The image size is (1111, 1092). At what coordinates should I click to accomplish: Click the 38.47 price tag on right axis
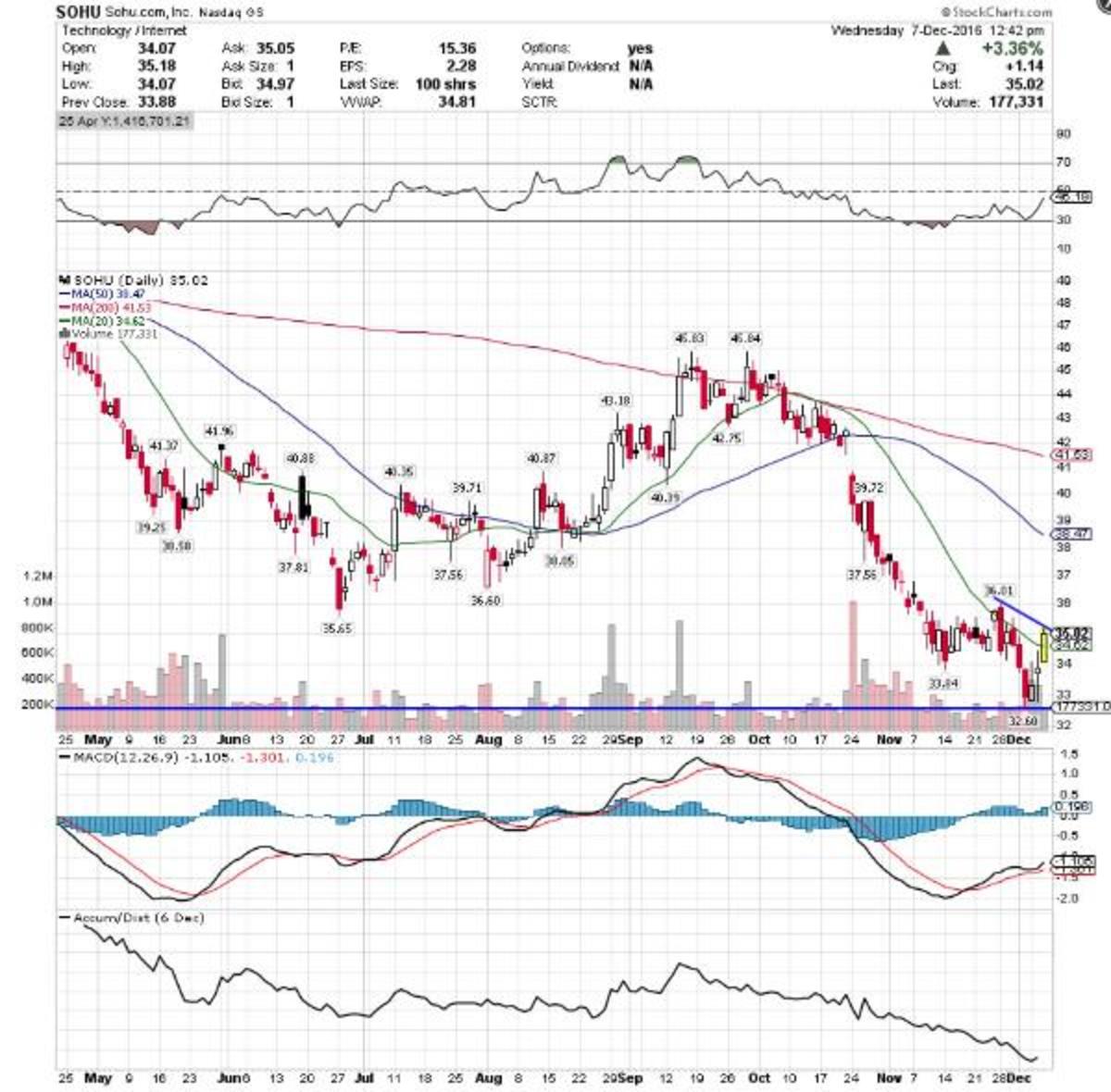pyautogui.click(x=1072, y=535)
